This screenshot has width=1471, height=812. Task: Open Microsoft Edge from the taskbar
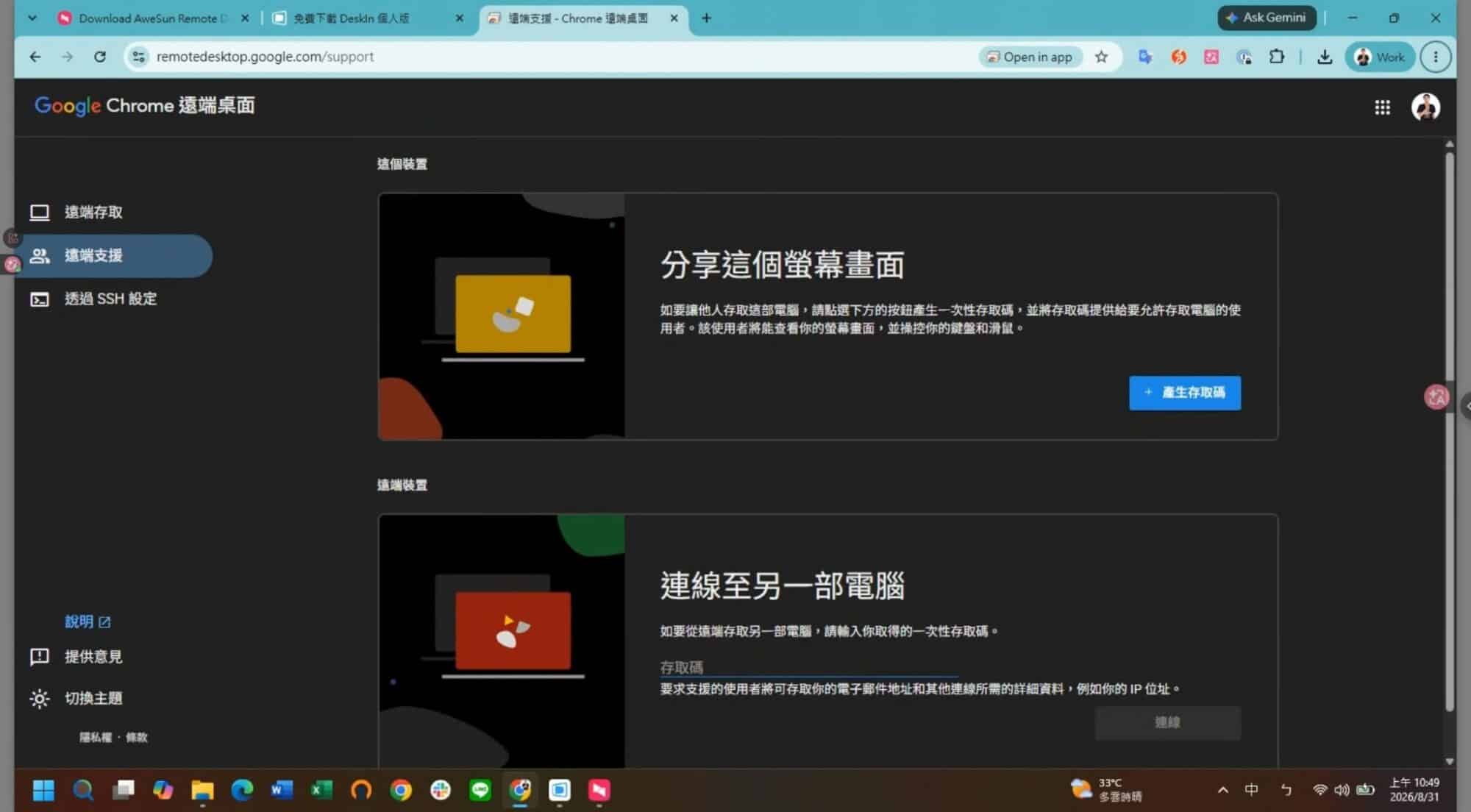(x=242, y=790)
